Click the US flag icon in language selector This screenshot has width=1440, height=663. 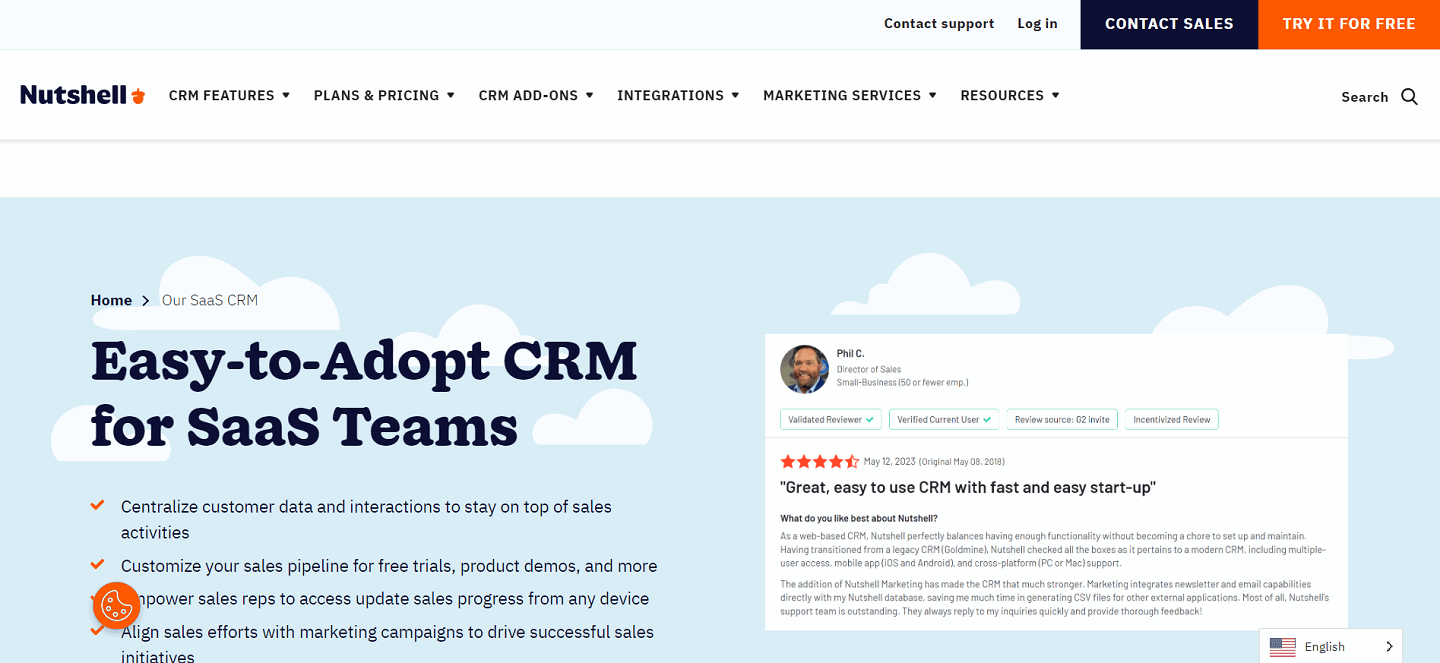tap(1283, 646)
